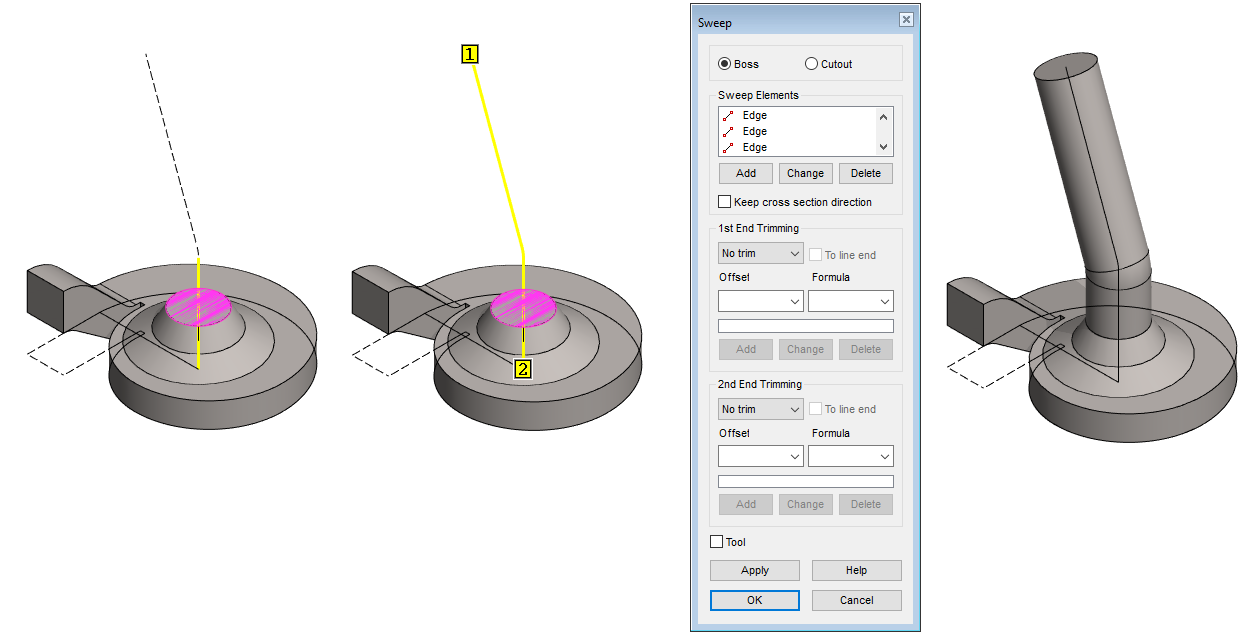
Task: Click yellow marker 2 on the model
Action: [523, 370]
